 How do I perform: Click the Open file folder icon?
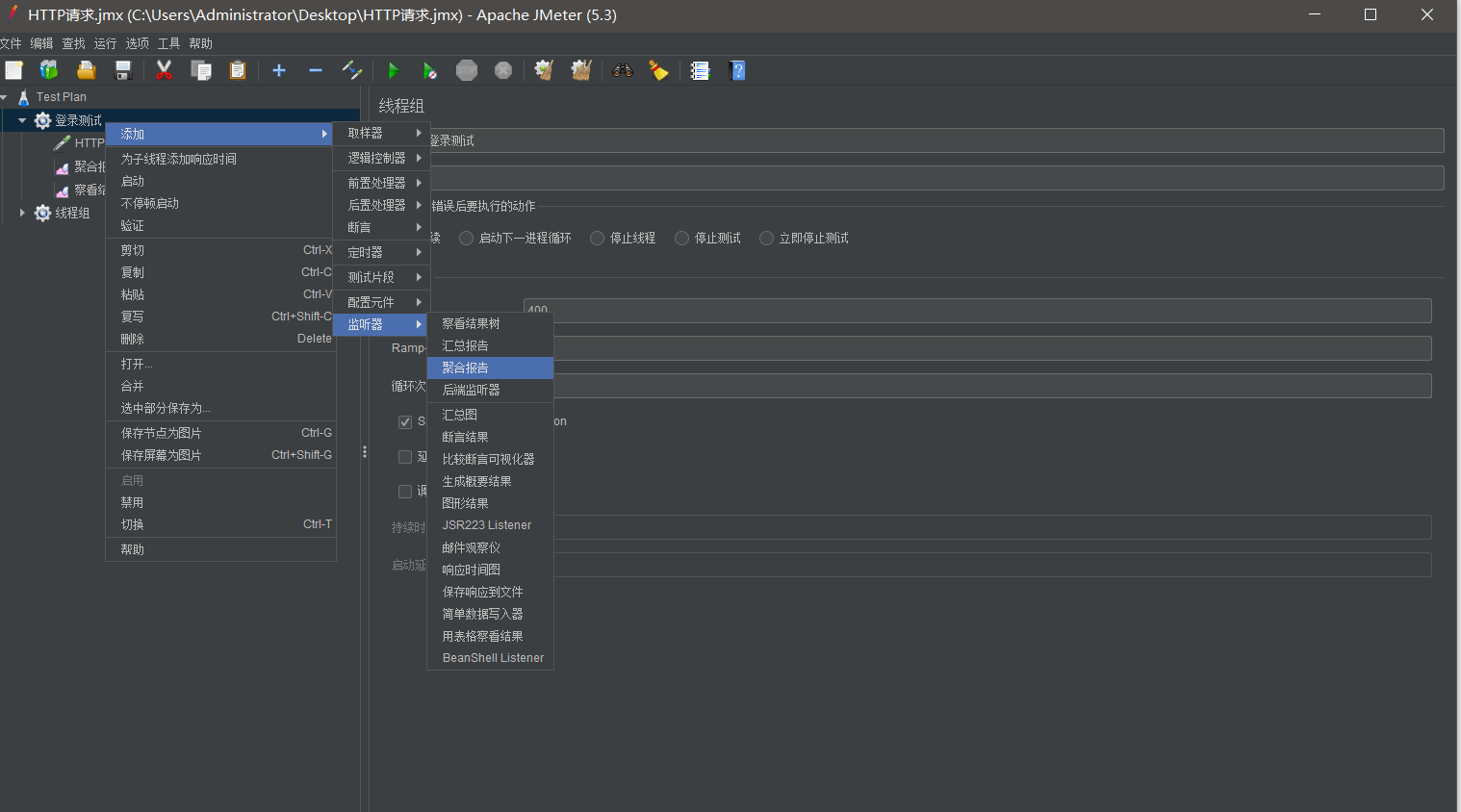tap(86, 70)
